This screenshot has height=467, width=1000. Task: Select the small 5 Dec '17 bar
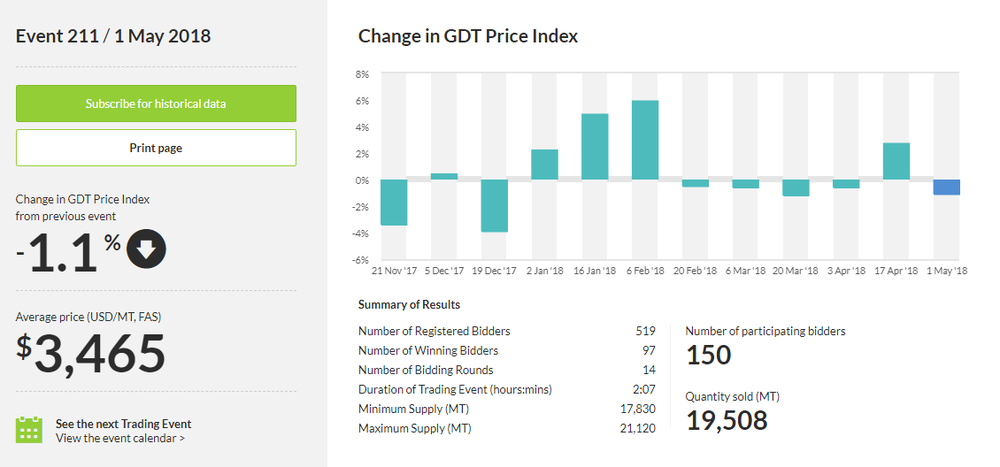[444, 177]
